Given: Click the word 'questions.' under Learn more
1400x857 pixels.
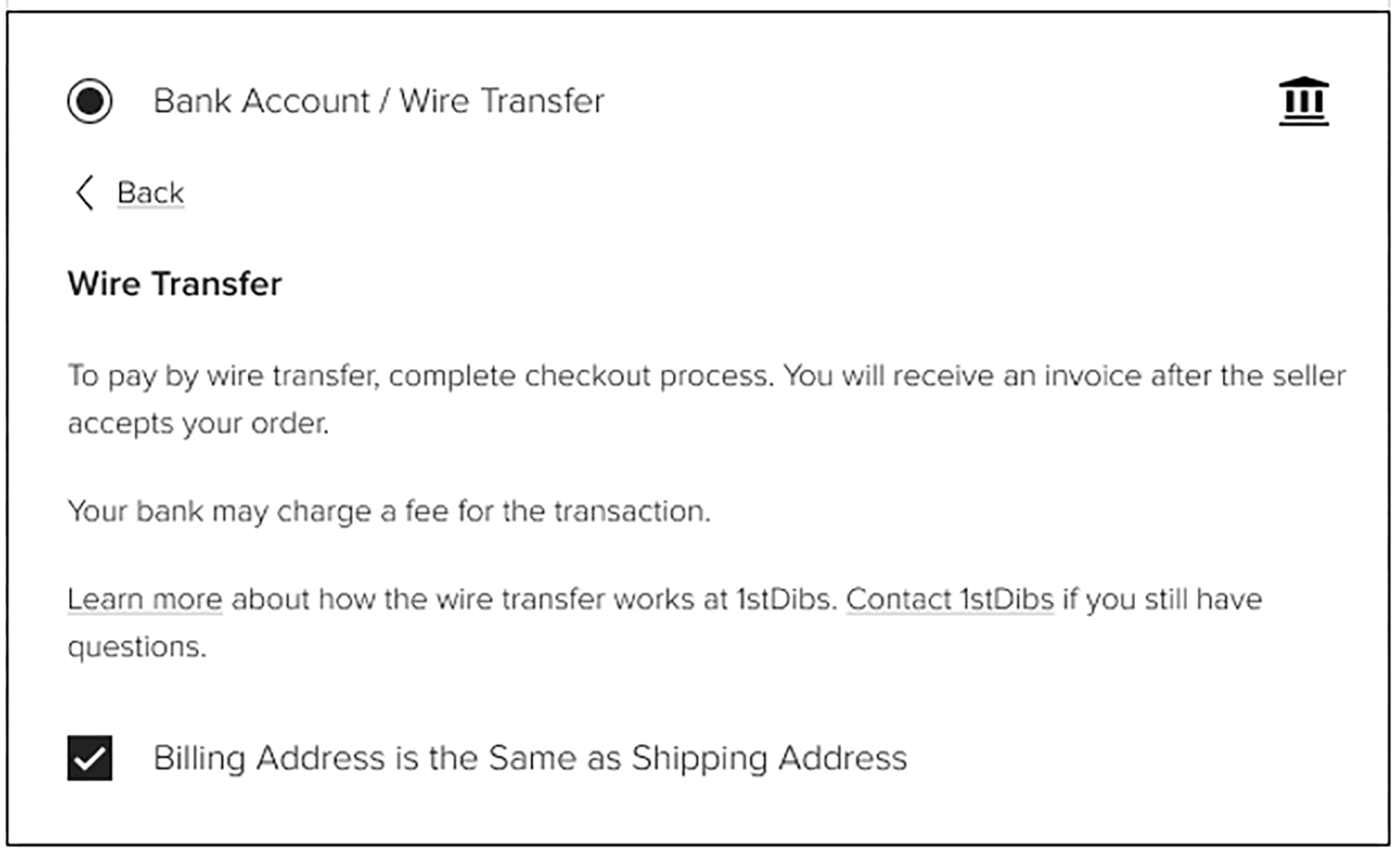Looking at the screenshot, I should pyautogui.click(x=137, y=647).
